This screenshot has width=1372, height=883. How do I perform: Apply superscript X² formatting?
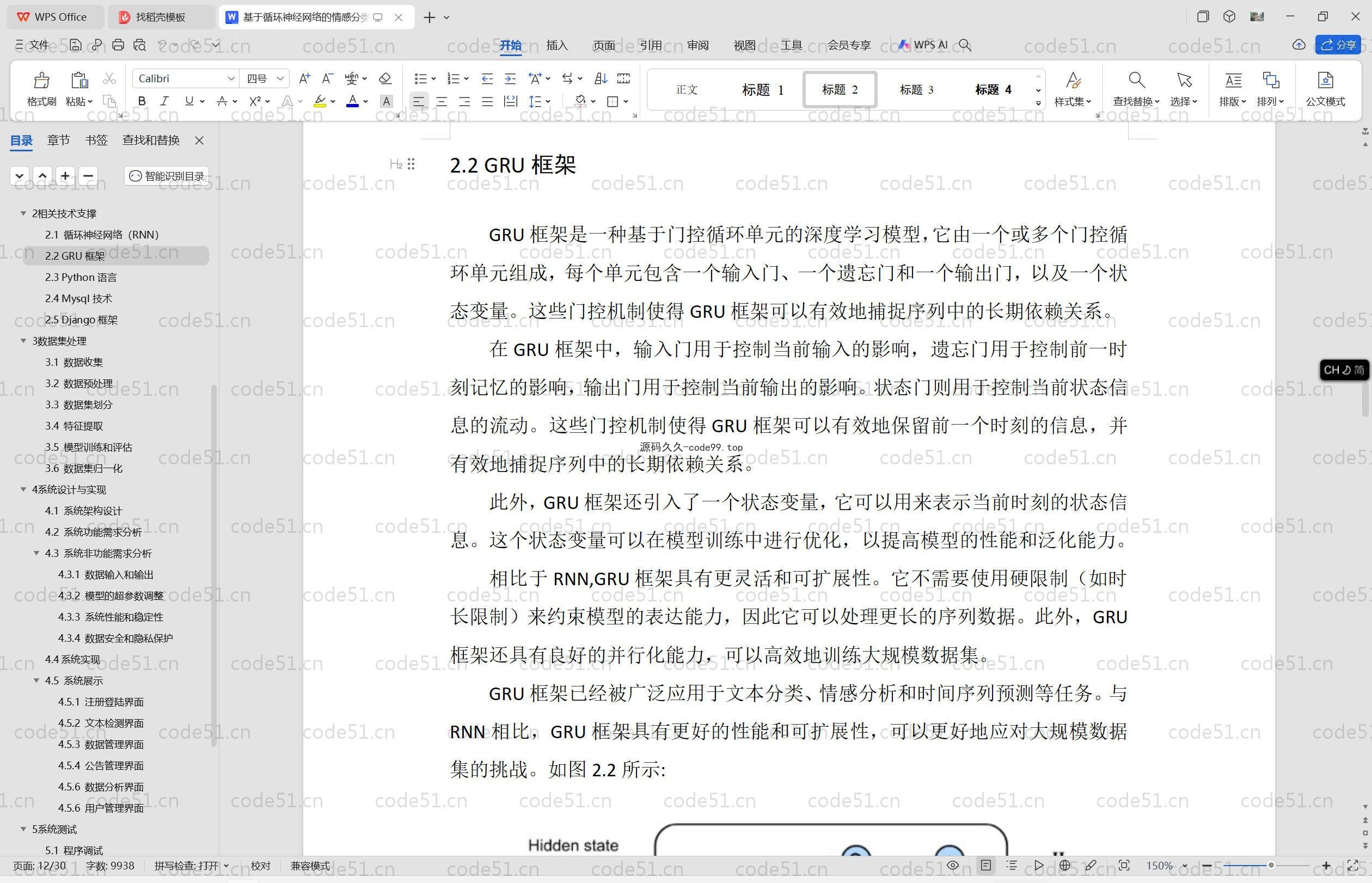click(x=255, y=101)
